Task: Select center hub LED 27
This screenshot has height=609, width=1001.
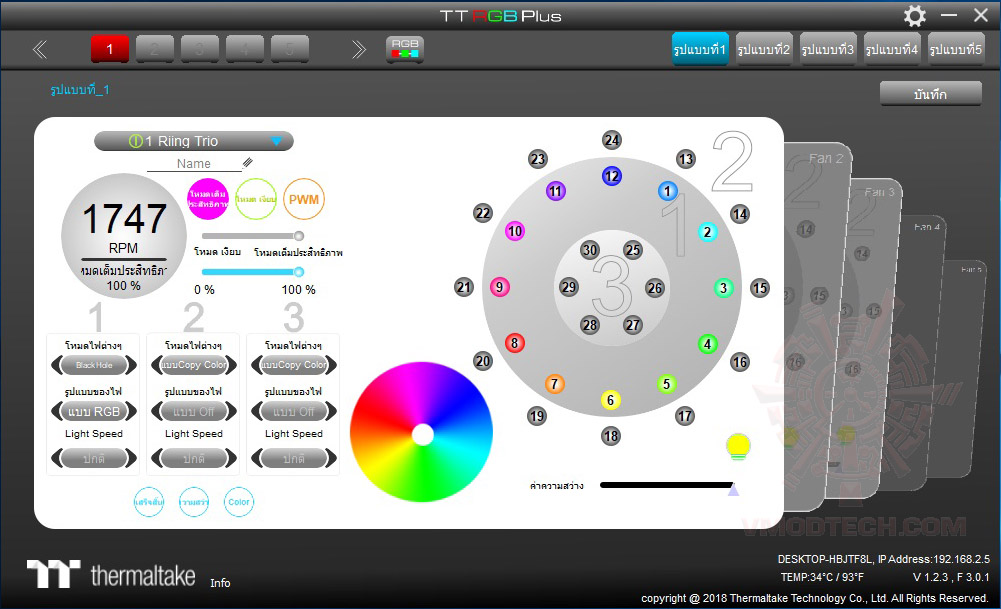Action: [x=632, y=325]
